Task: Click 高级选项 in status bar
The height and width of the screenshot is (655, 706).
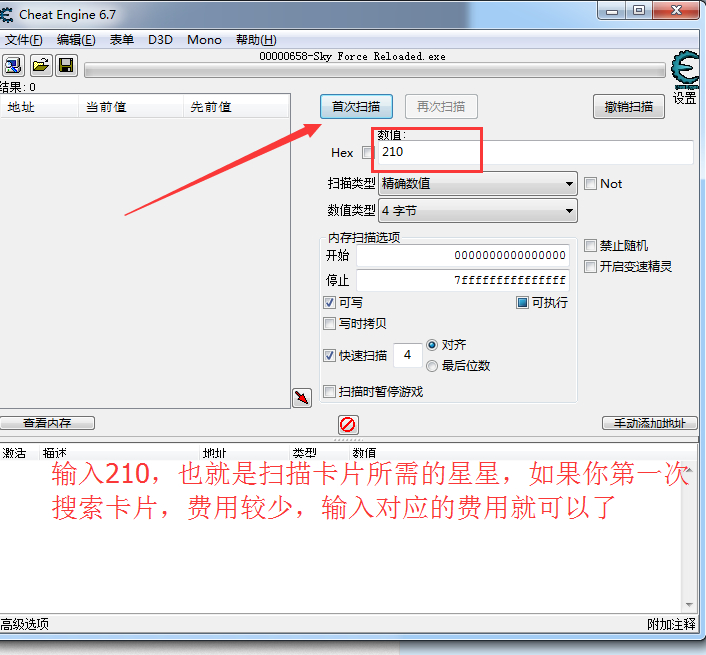Action: click(x=25, y=624)
